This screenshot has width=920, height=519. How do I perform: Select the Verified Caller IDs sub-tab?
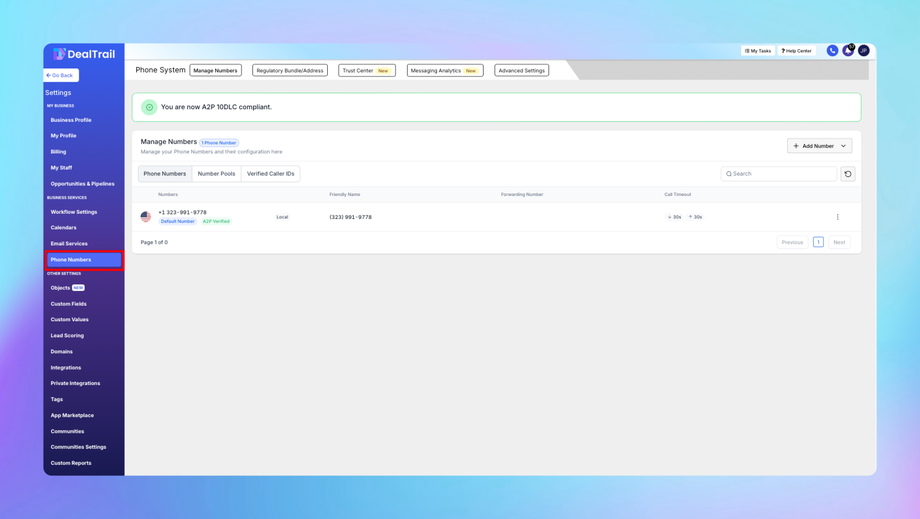click(270, 174)
